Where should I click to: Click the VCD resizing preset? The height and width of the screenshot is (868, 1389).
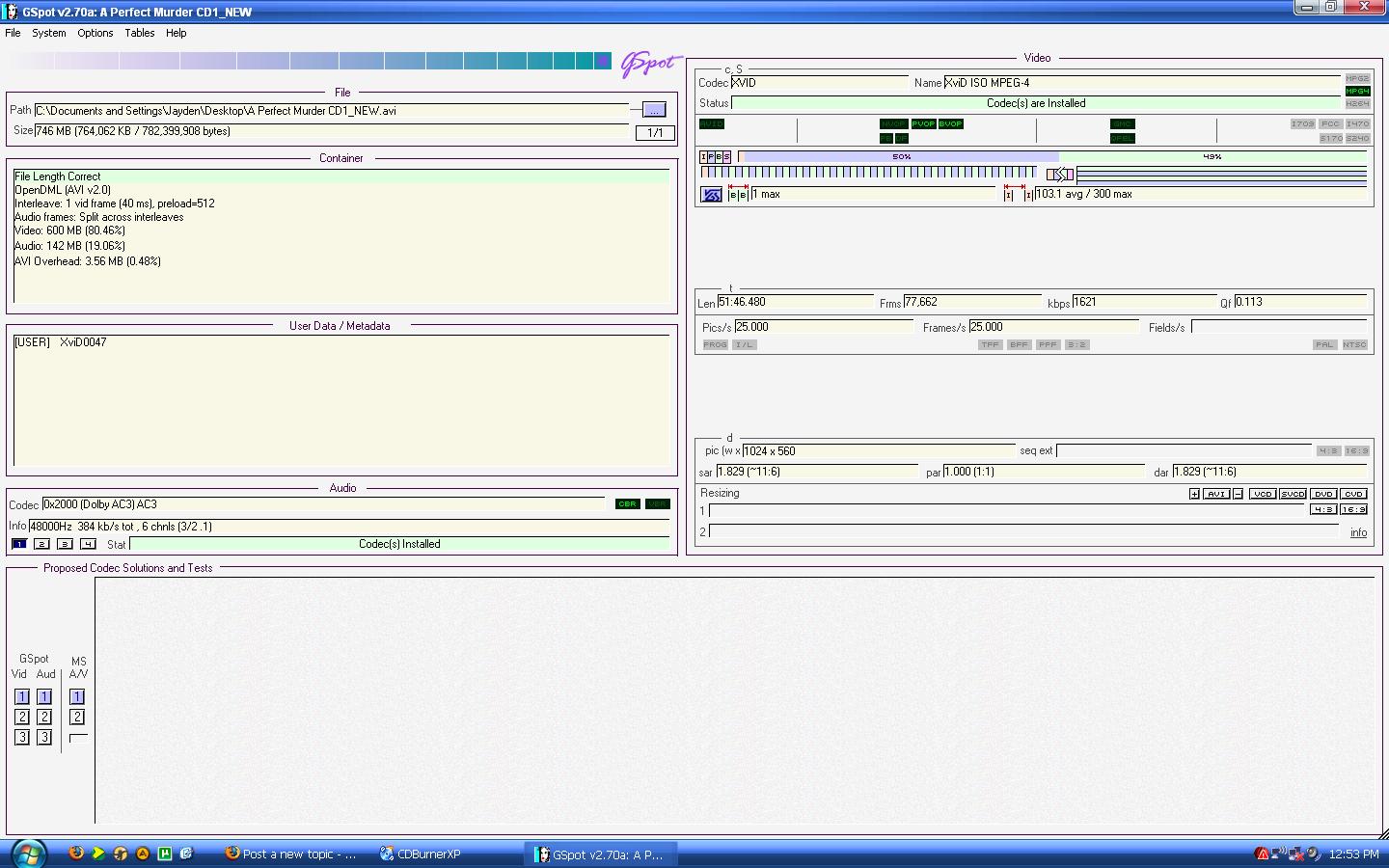coord(1262,494)
